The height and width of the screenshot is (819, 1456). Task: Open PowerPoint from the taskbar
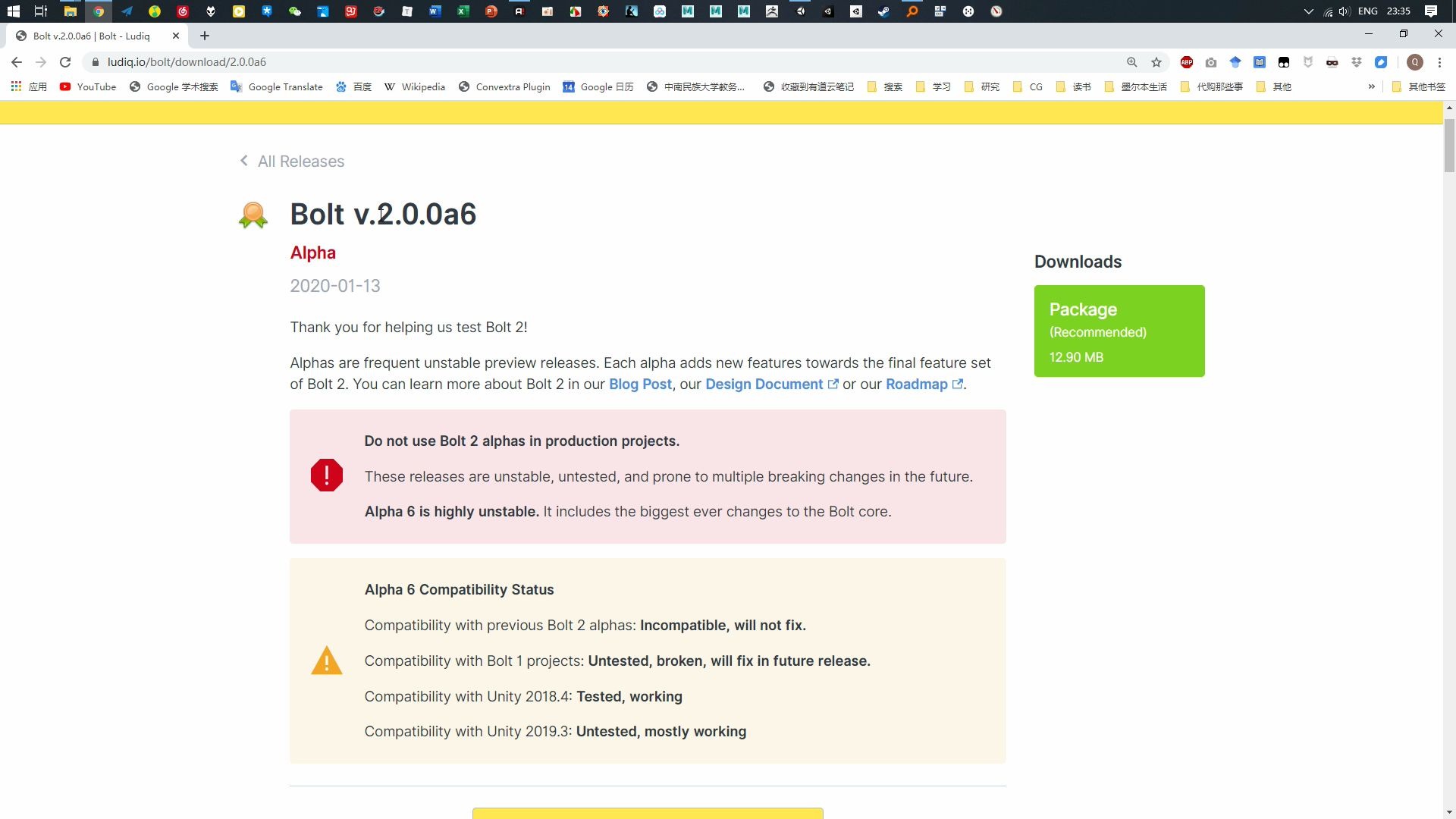[x=491, y=11]
